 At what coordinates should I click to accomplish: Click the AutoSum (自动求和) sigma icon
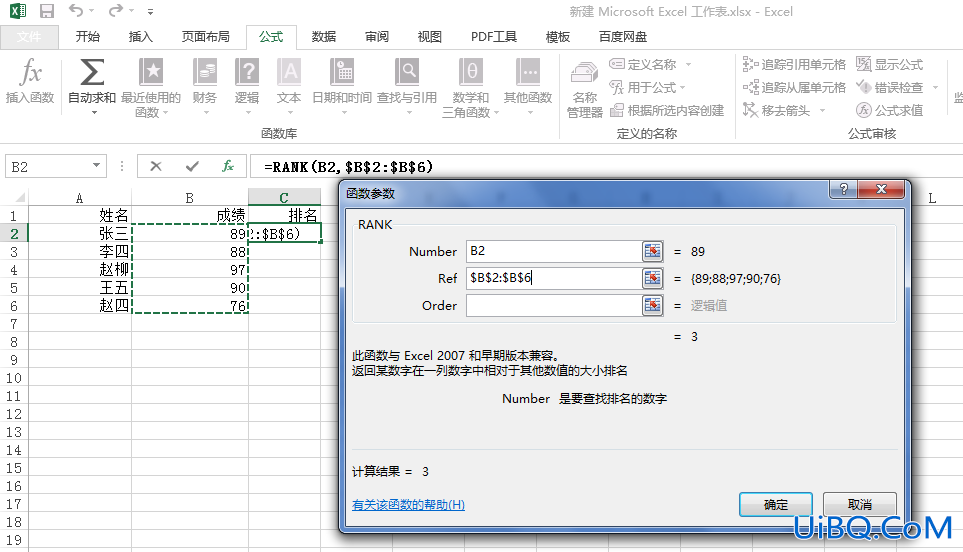(92, 72)
